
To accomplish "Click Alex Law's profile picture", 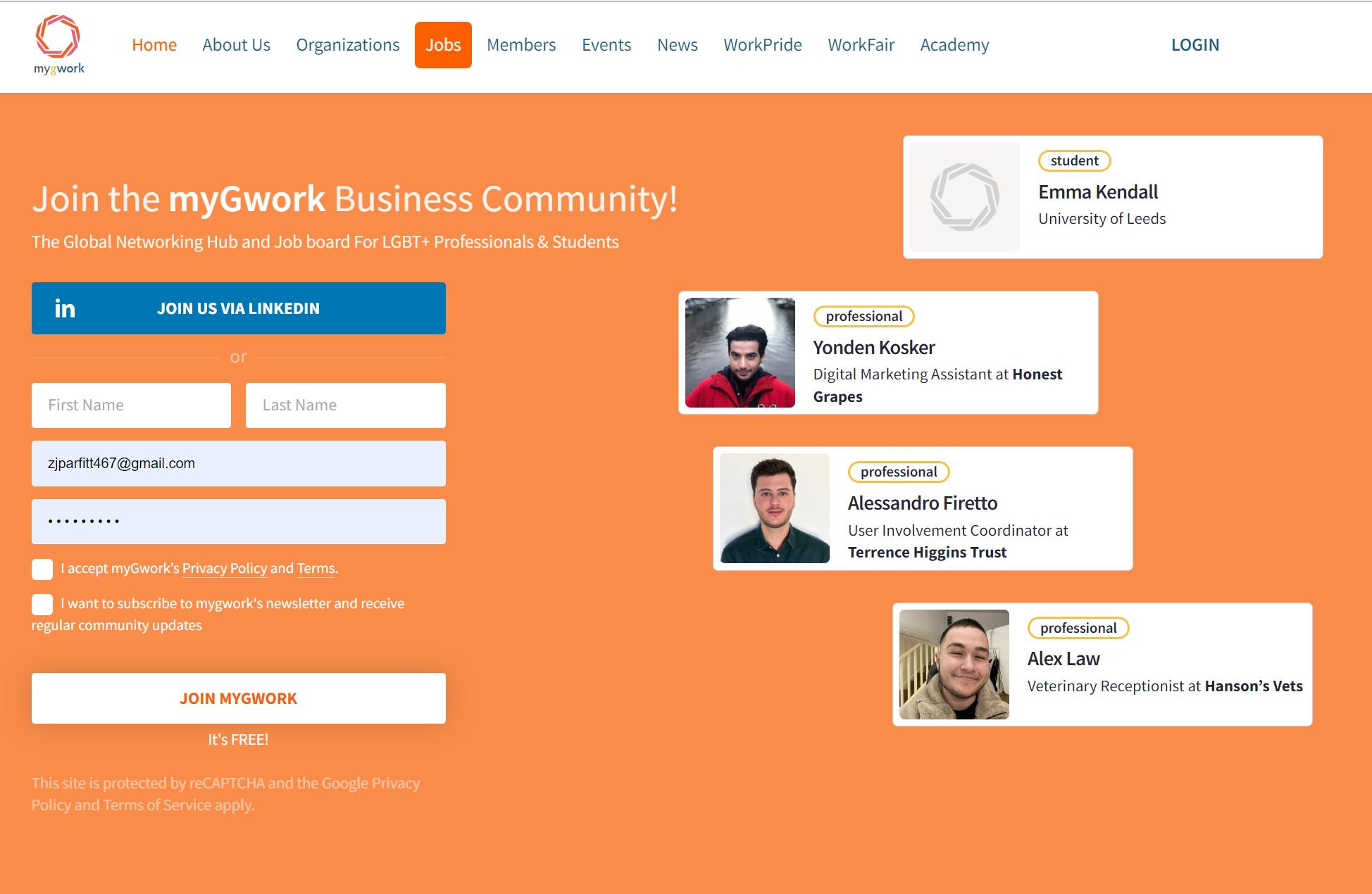I will 954,664.
